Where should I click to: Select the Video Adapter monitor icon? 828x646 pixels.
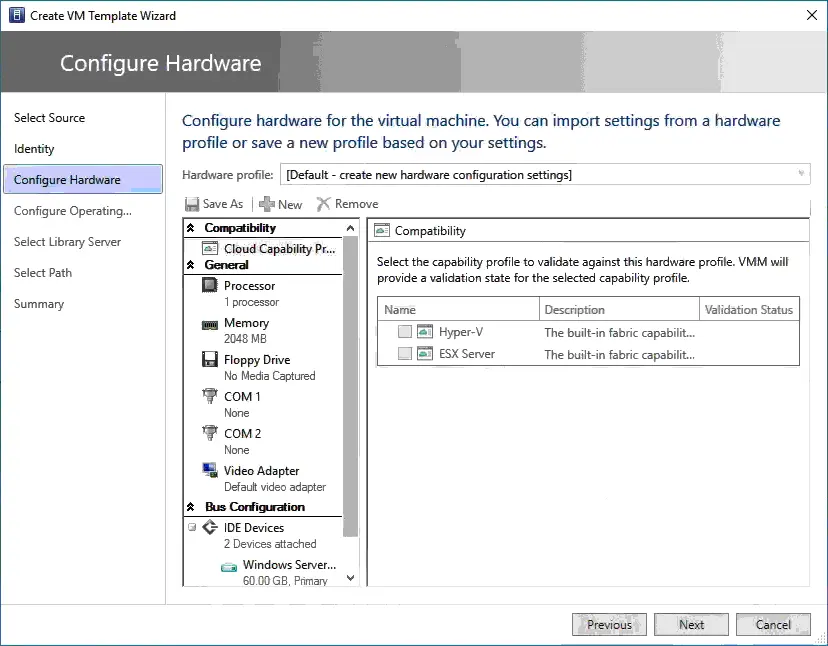pos(210,471)
